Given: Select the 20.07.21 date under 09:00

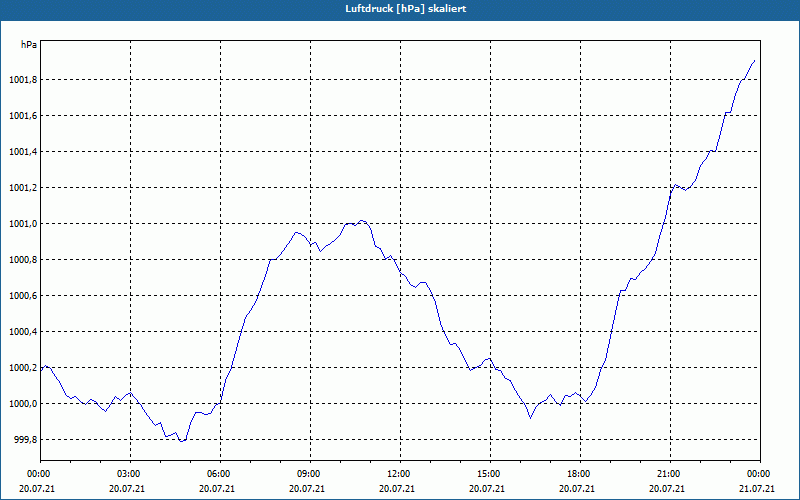Looking at the screenshot, I should [307, 488].
